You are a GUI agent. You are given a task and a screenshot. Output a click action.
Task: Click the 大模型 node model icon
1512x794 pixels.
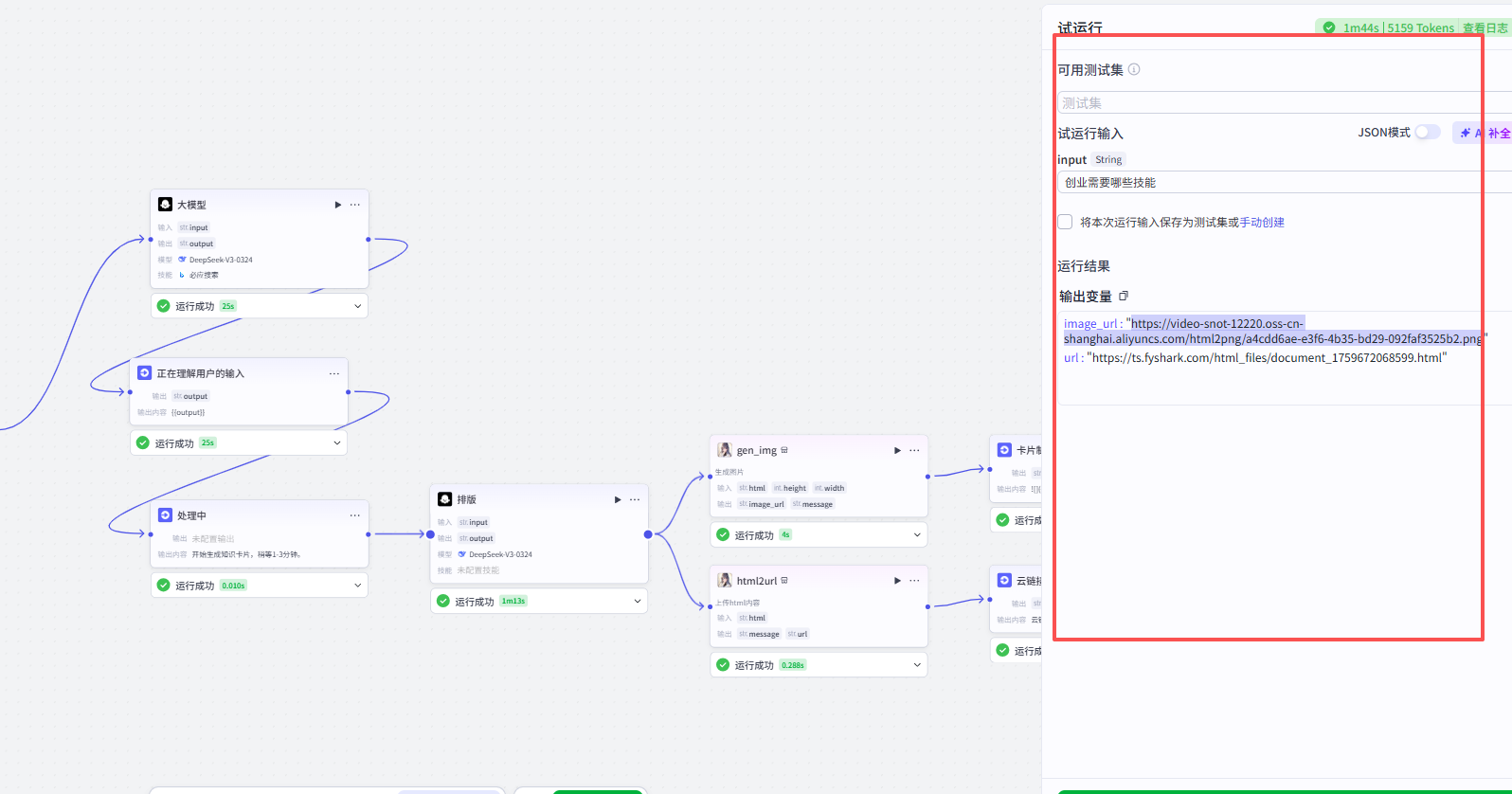165,205
